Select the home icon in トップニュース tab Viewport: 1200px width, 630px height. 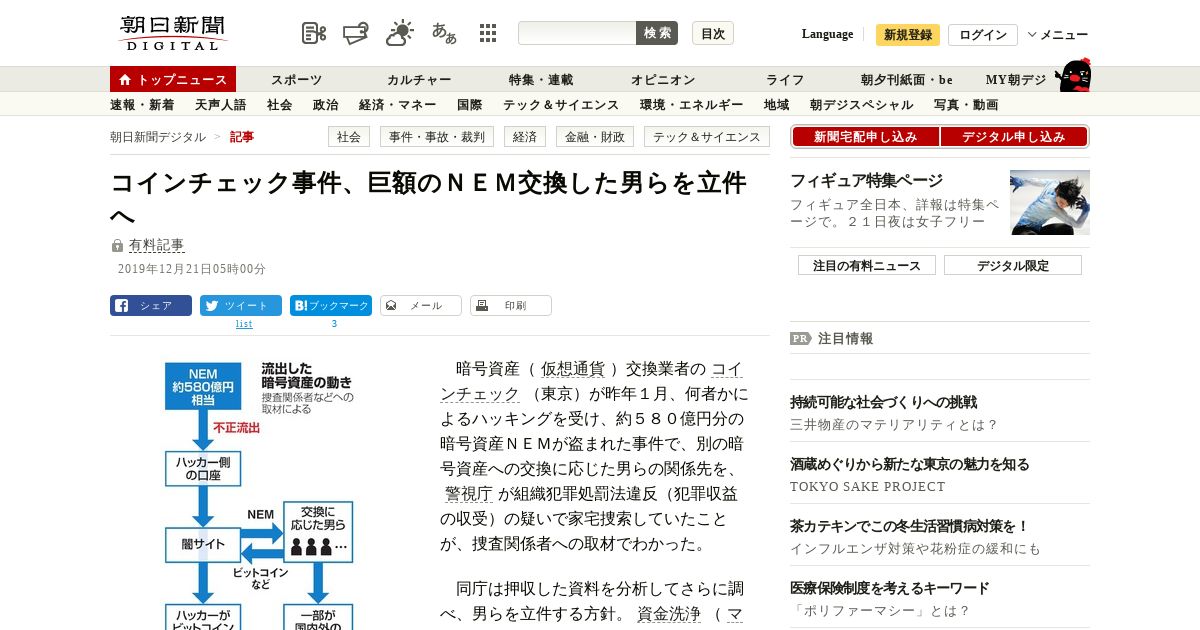click(125, 80)
